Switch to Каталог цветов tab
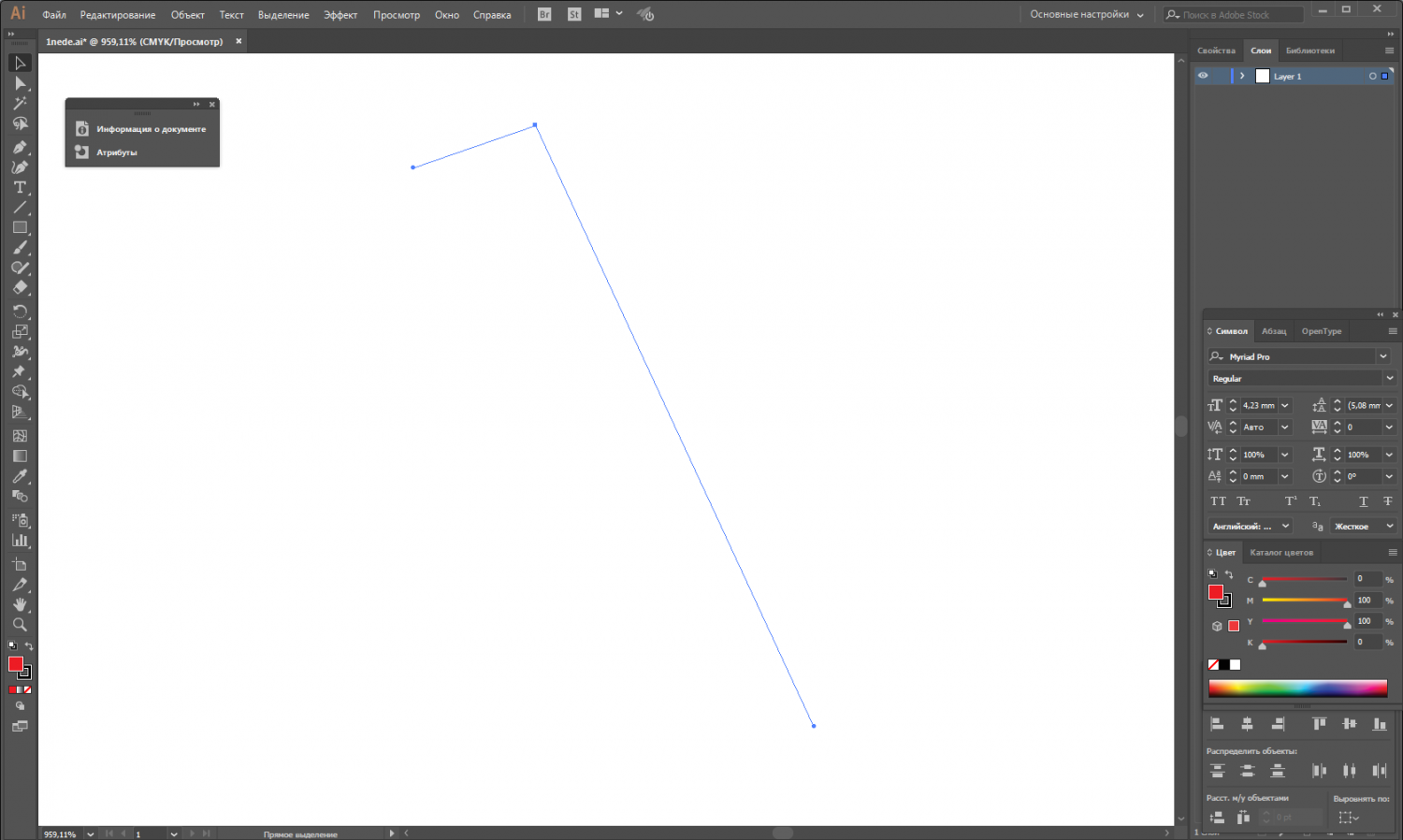The image size is (1403, 840). 1281,552
